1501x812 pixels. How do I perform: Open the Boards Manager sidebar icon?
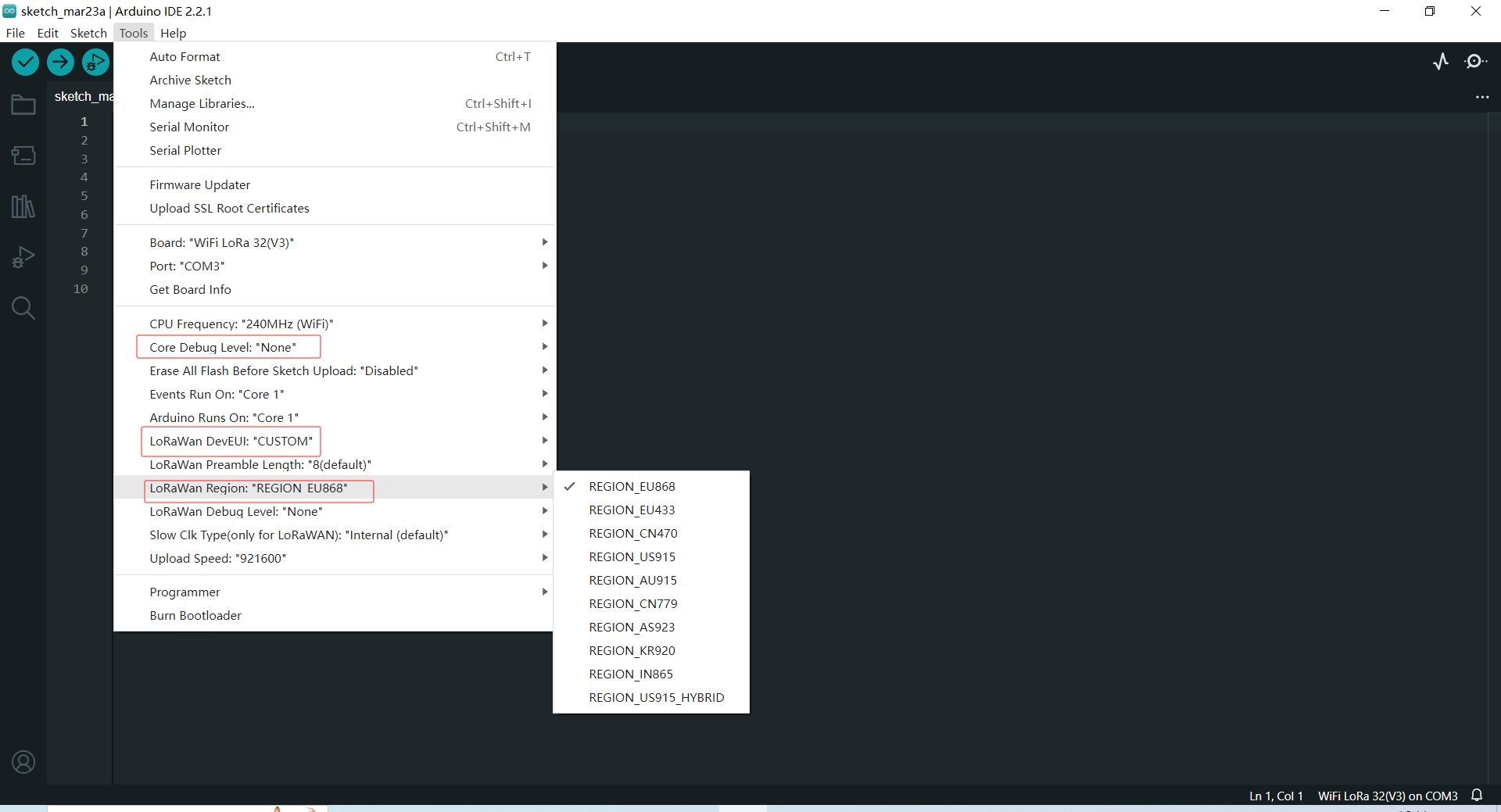[x=23, y=156]
